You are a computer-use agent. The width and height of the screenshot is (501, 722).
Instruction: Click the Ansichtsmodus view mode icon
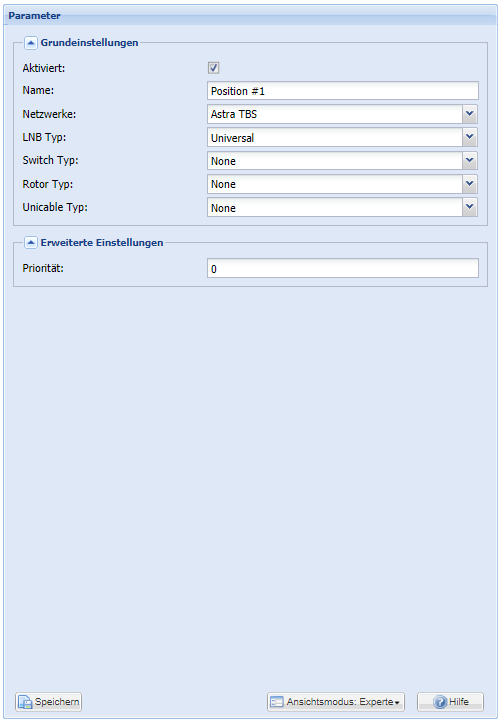[x=277, y=702]
